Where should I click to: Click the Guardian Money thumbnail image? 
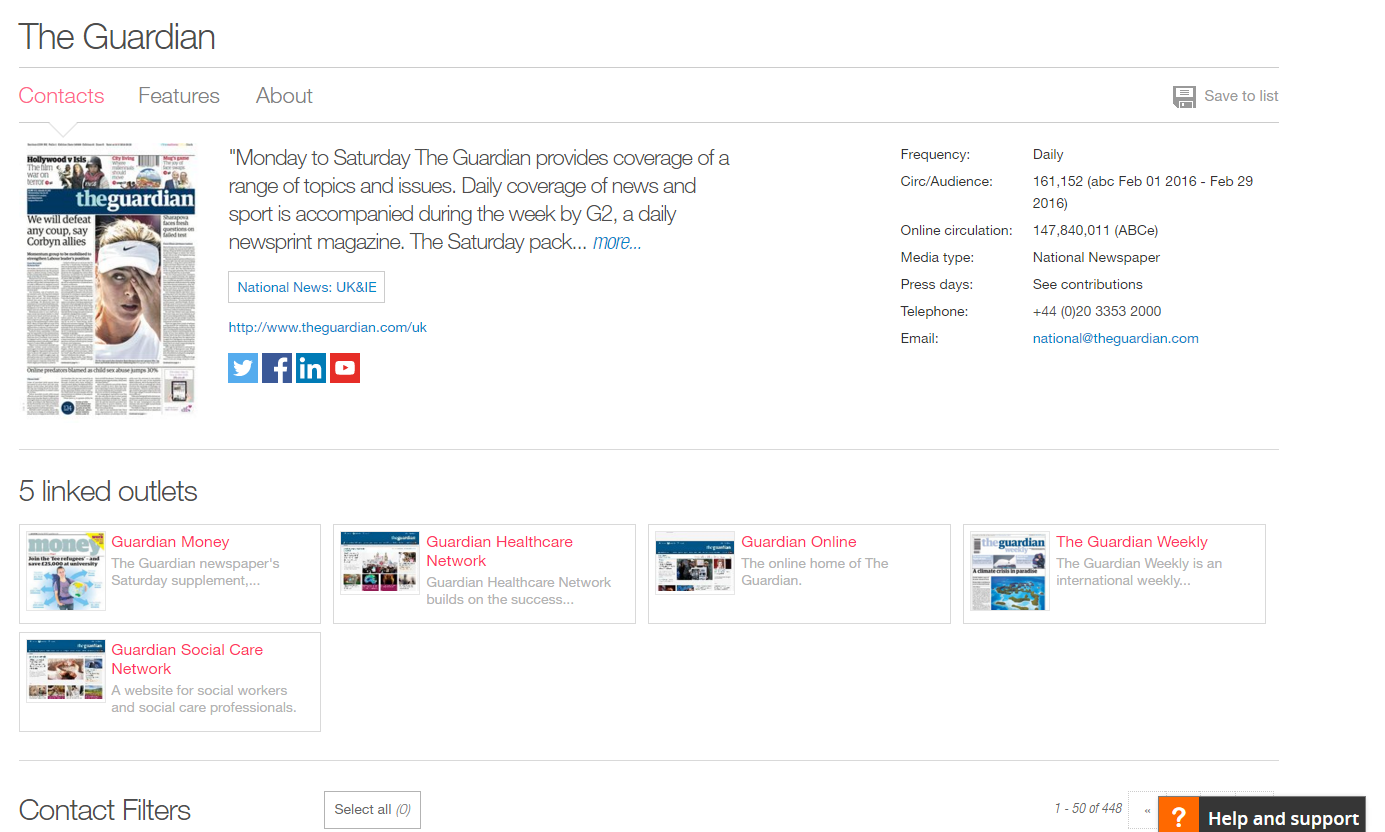click(66, 571)
